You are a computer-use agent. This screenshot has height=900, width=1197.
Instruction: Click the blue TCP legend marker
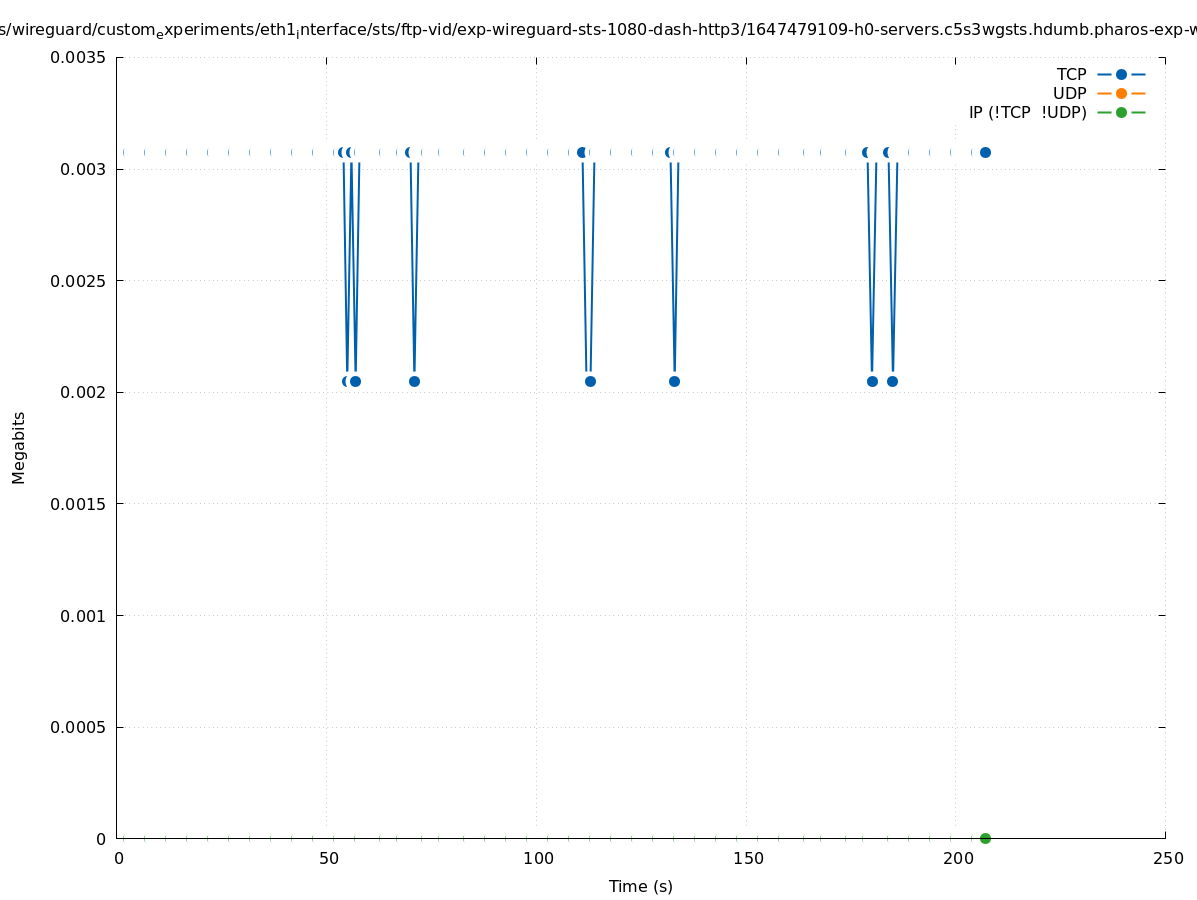pos(1121,74)
